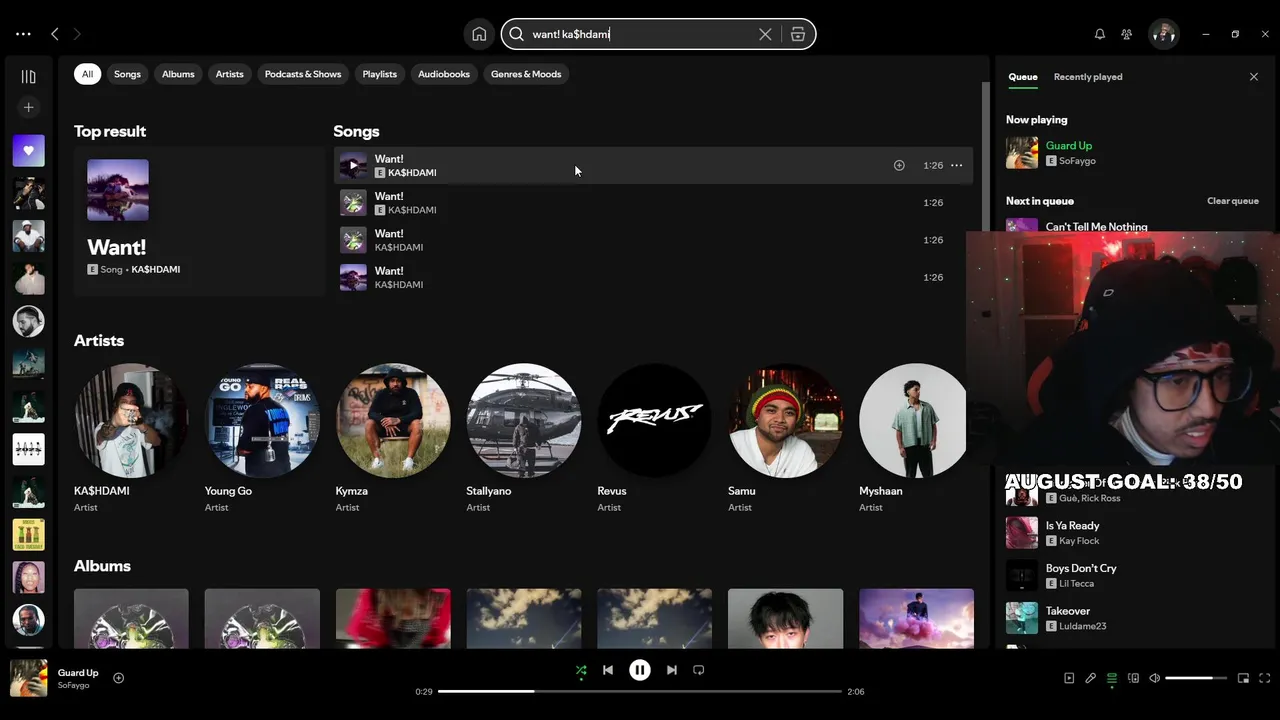
Task: Go forward using the right arrow
Action: [77, 34]
